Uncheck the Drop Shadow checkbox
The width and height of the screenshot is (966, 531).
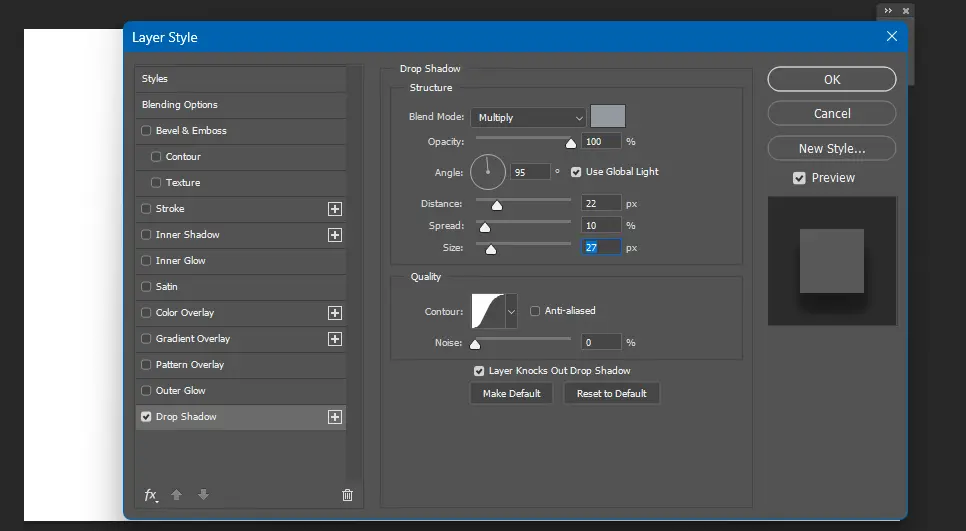[146, 416]
